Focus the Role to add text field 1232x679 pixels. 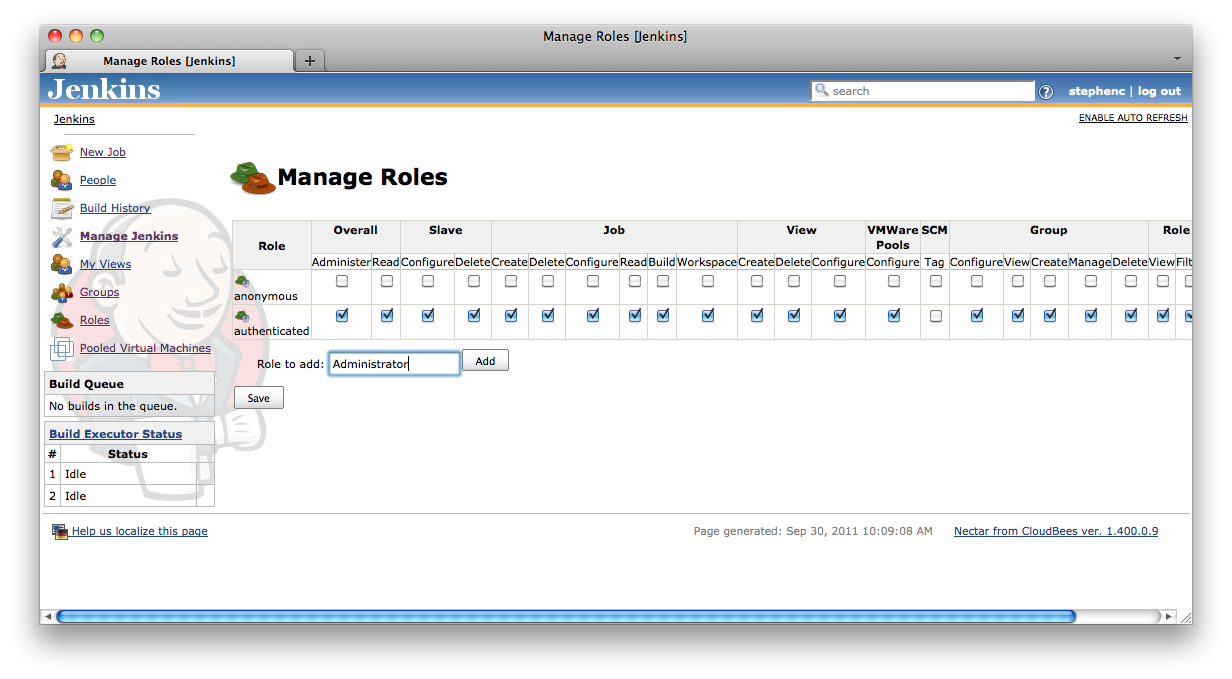click(x=394, y=363)
